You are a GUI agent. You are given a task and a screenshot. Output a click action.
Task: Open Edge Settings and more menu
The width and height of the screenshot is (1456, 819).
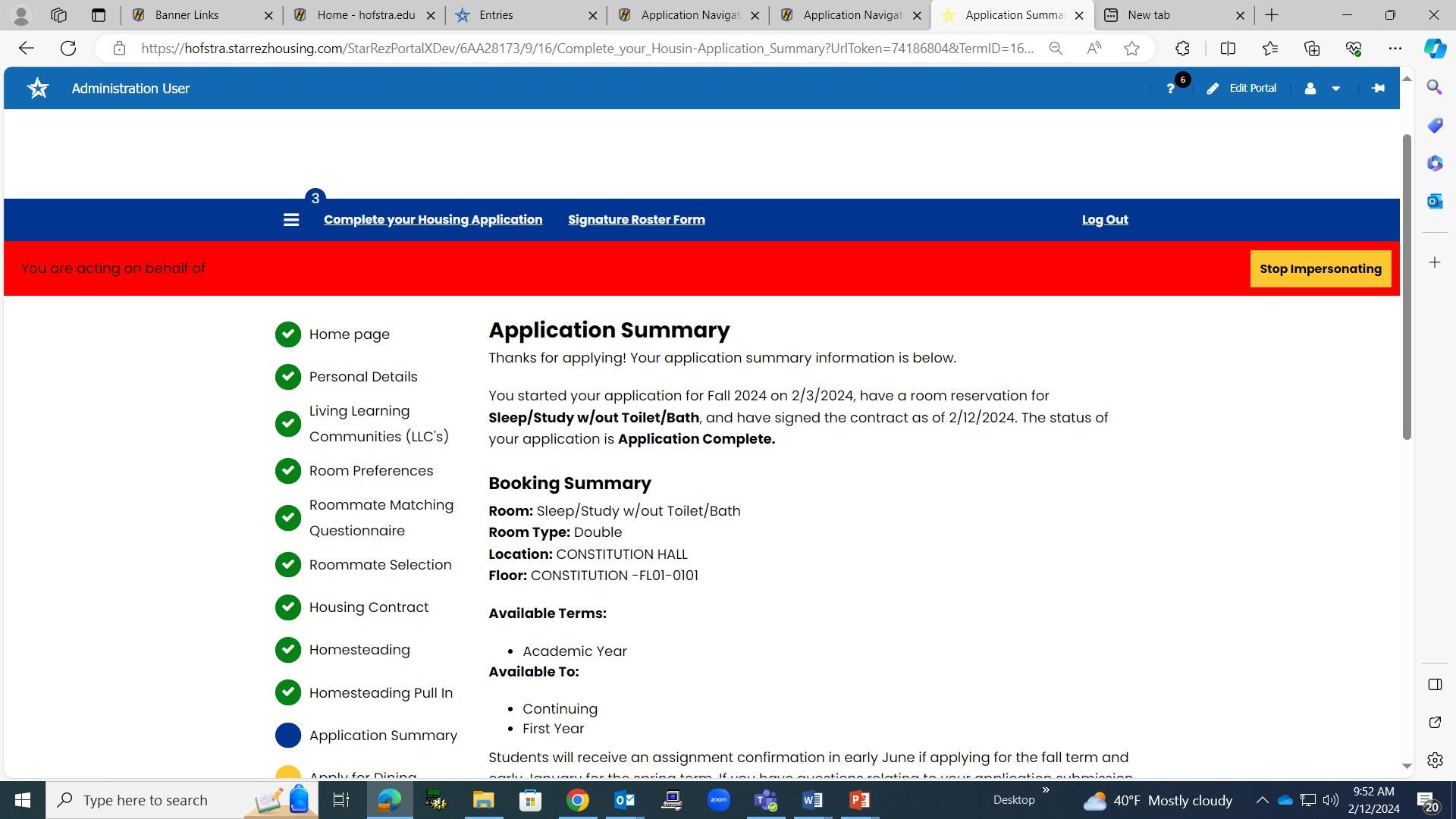[x=1395, y=49]
